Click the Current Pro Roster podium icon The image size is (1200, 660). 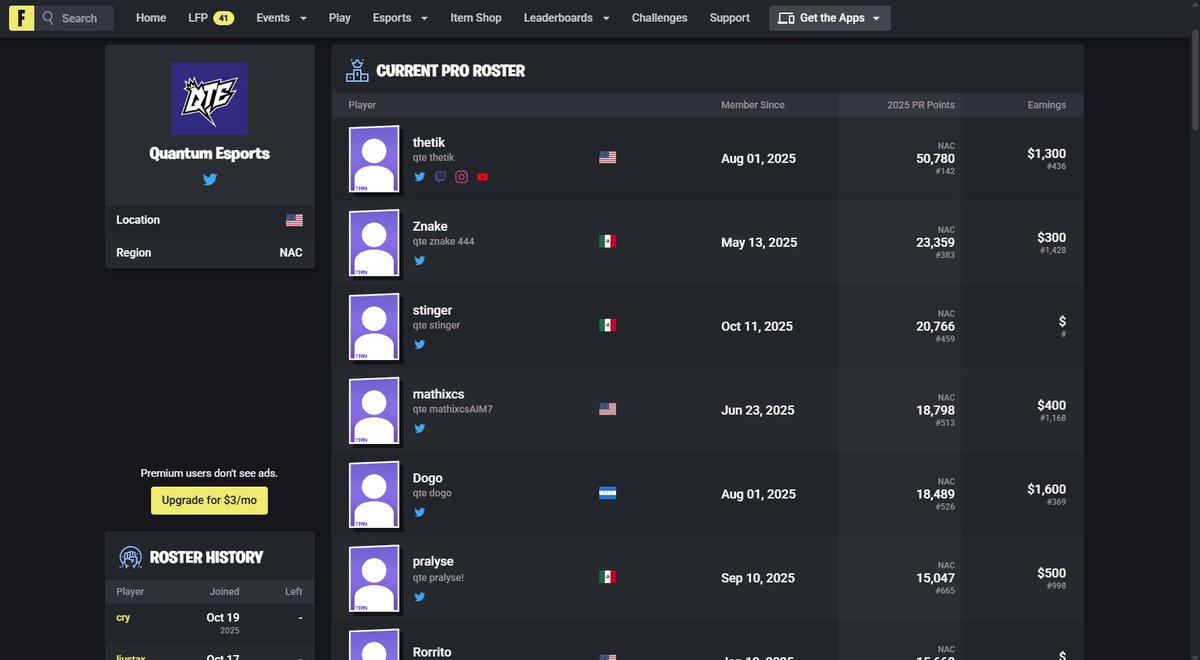(x=357, y=71)
